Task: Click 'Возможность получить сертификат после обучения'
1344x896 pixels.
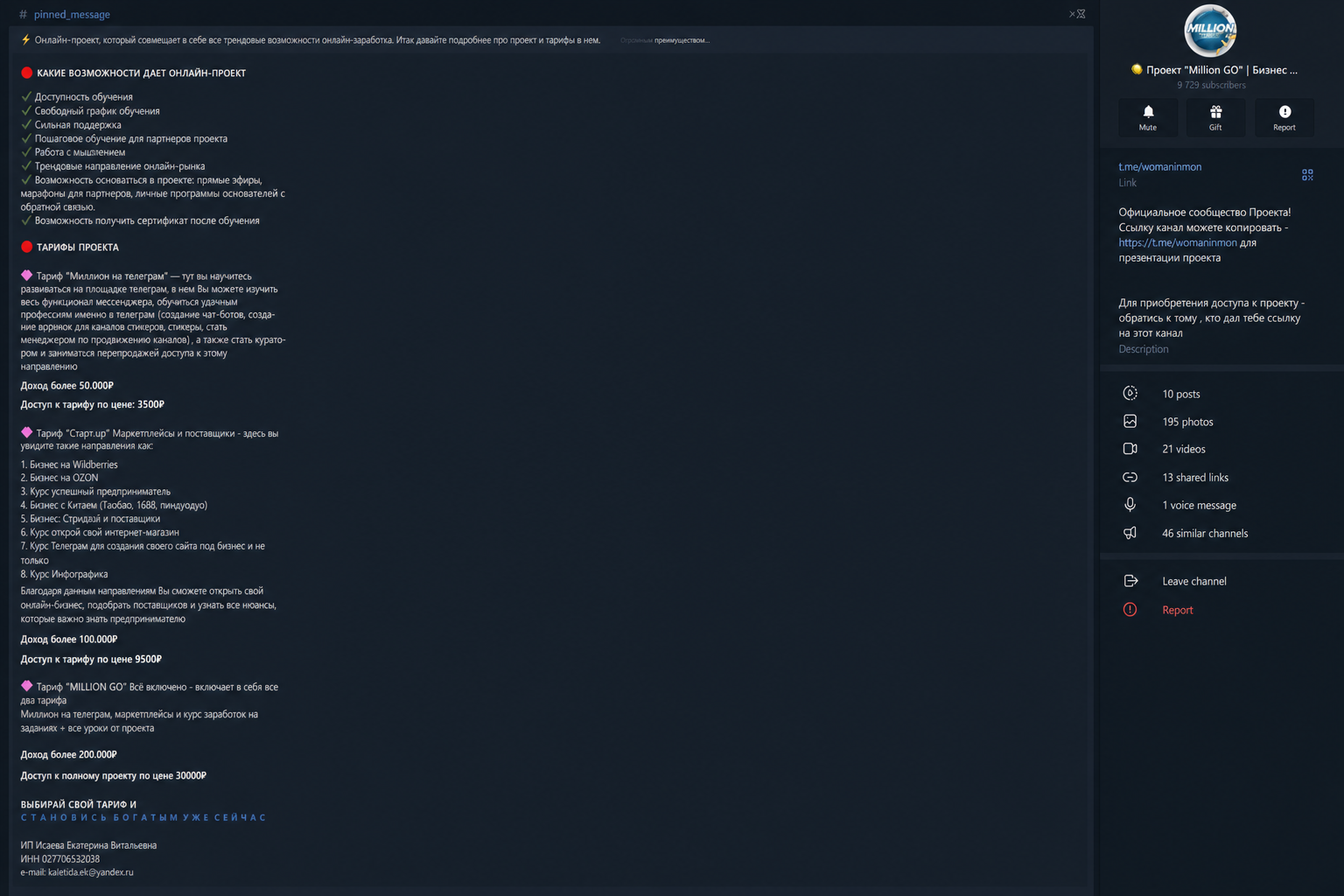Action: (x=147, y=220)
